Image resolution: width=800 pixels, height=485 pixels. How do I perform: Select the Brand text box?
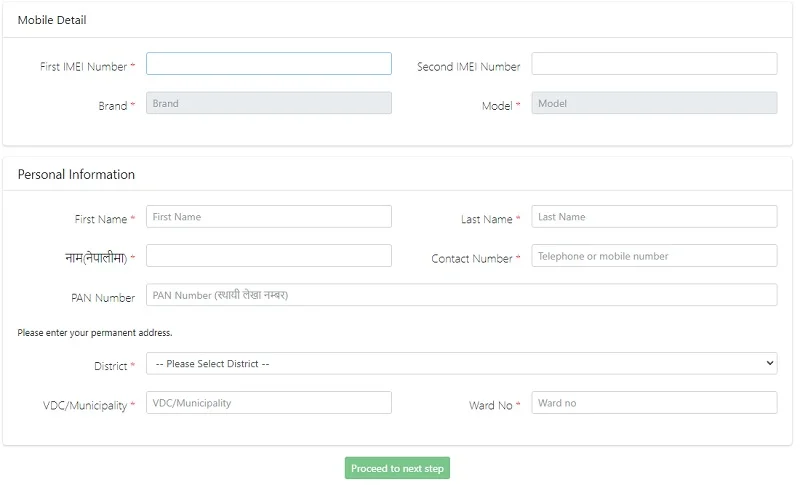pos(269,103)
